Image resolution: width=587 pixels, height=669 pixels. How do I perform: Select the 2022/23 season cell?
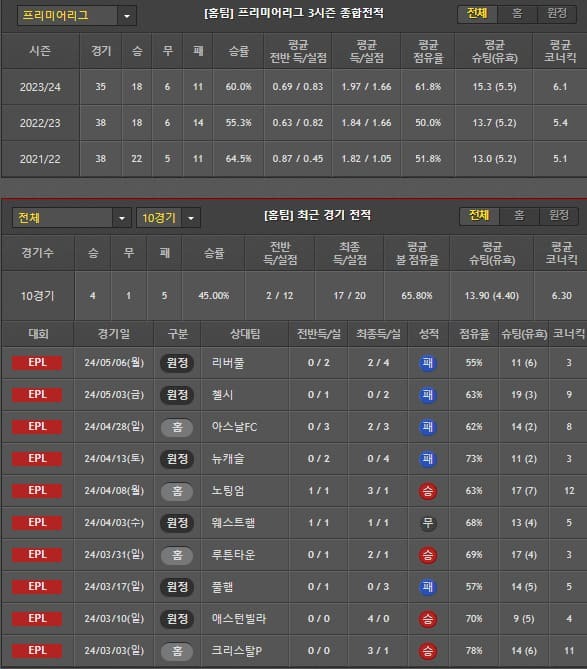click(40, 123)
